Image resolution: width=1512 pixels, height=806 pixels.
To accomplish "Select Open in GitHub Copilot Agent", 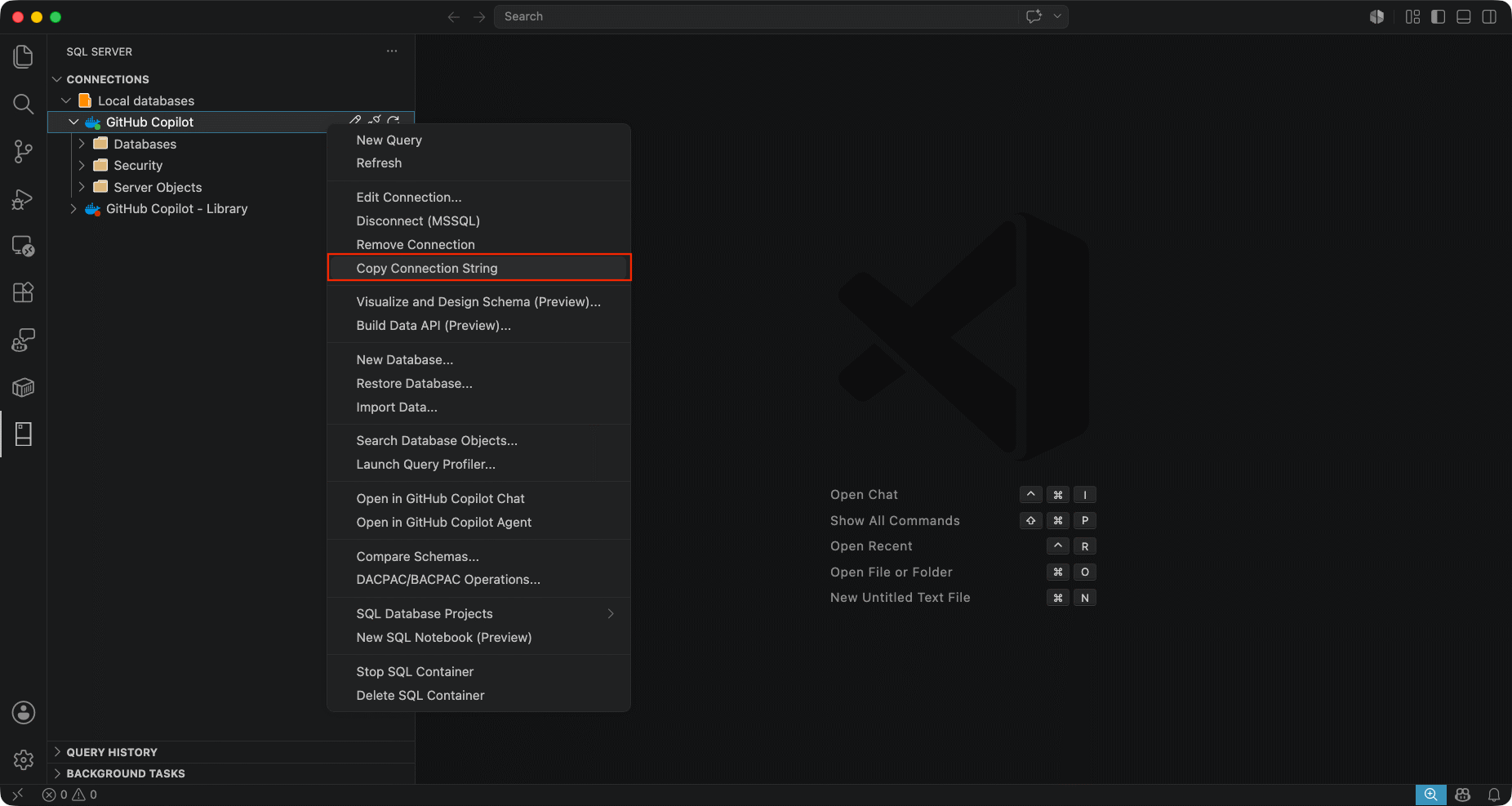I will tap(479, 523).
